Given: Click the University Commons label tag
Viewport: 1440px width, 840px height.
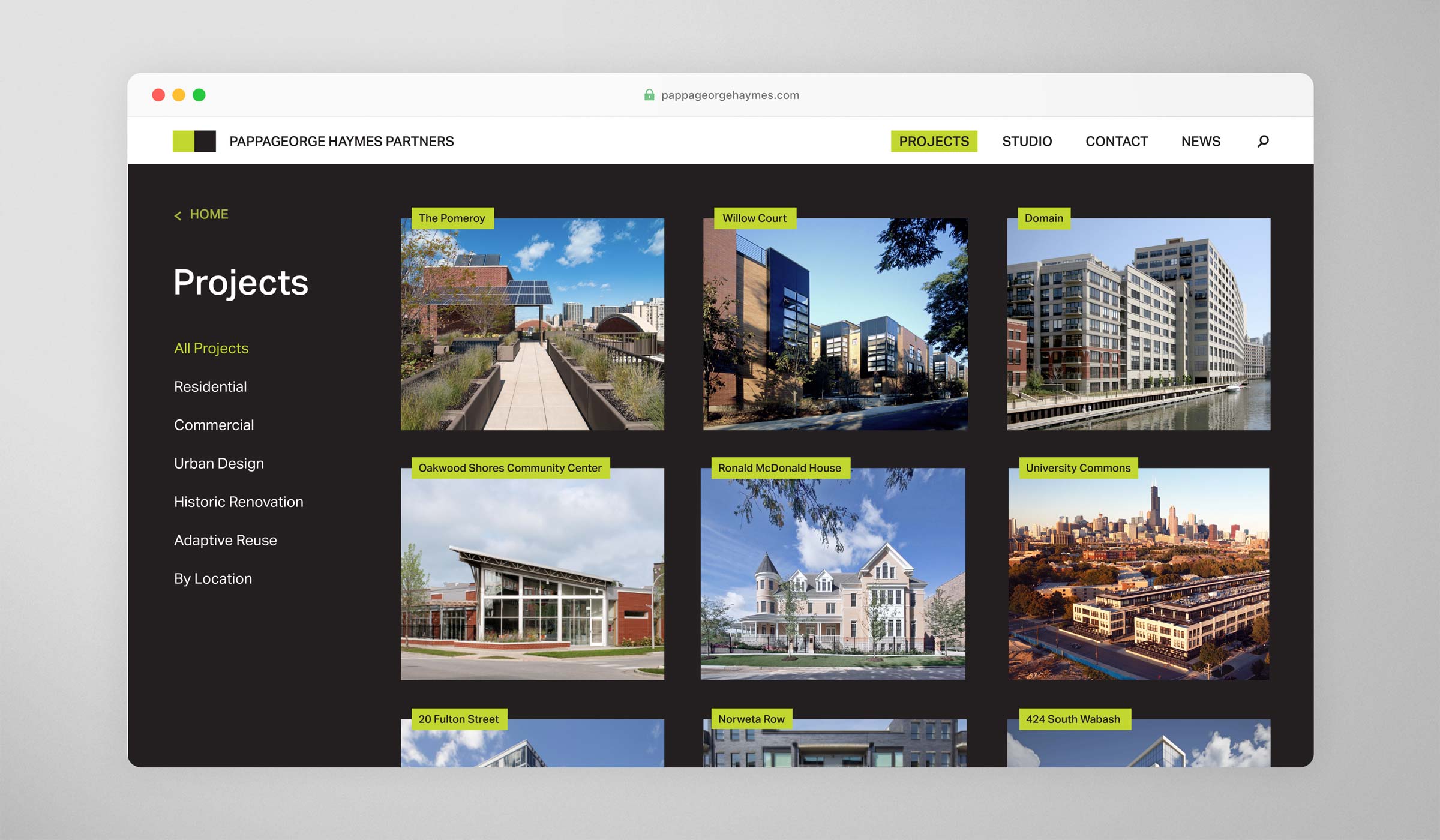Looking at the screenshot, I should click(x=1078, y=467).
